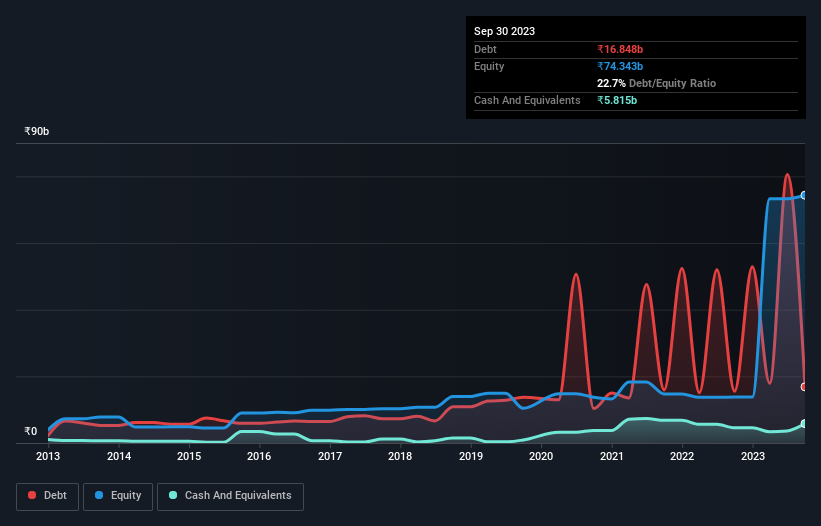Screen dimensions: 821x526
Task: Click the 2020 axis label
Action: pyautogui.click(x=541, y=456)
